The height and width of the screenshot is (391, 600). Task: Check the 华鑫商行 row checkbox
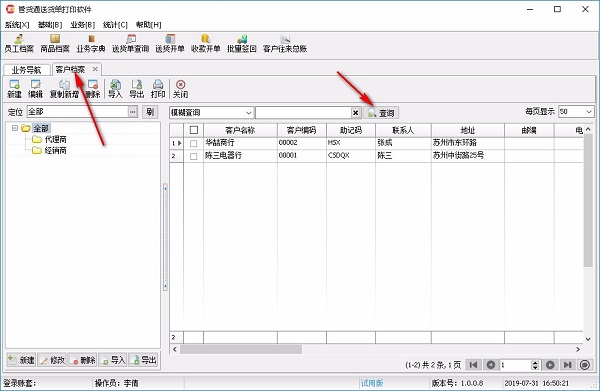(194, 143)
